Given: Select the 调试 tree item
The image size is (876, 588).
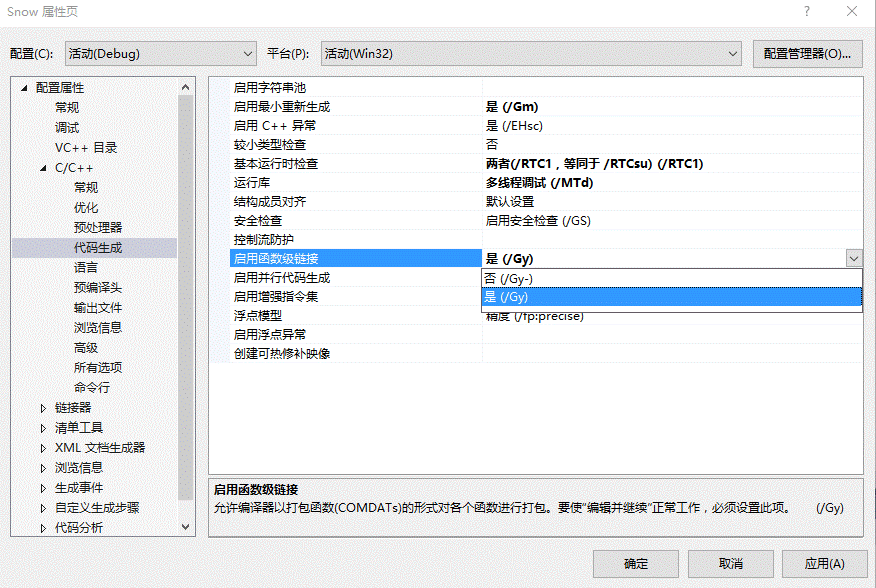Looking at the screenshot, I should pos(67,127).
